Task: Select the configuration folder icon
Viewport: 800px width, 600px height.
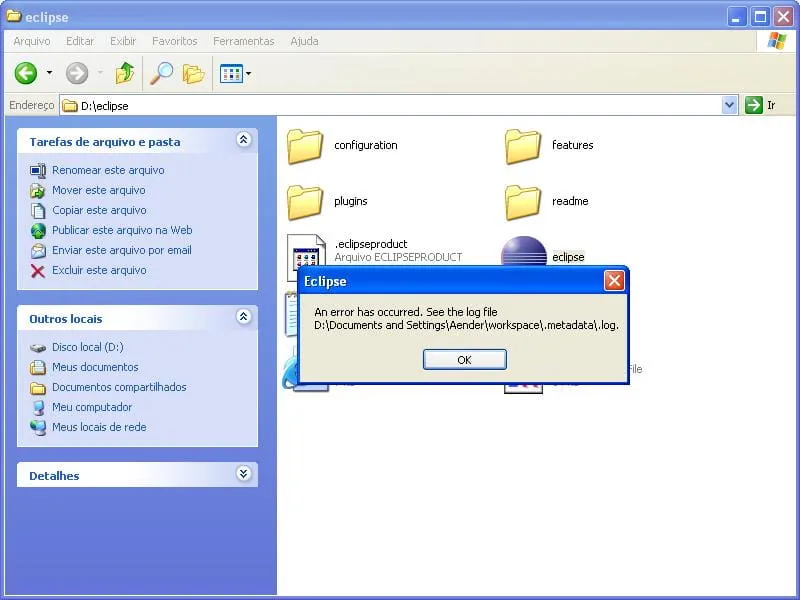Action: tap(305, 146)
